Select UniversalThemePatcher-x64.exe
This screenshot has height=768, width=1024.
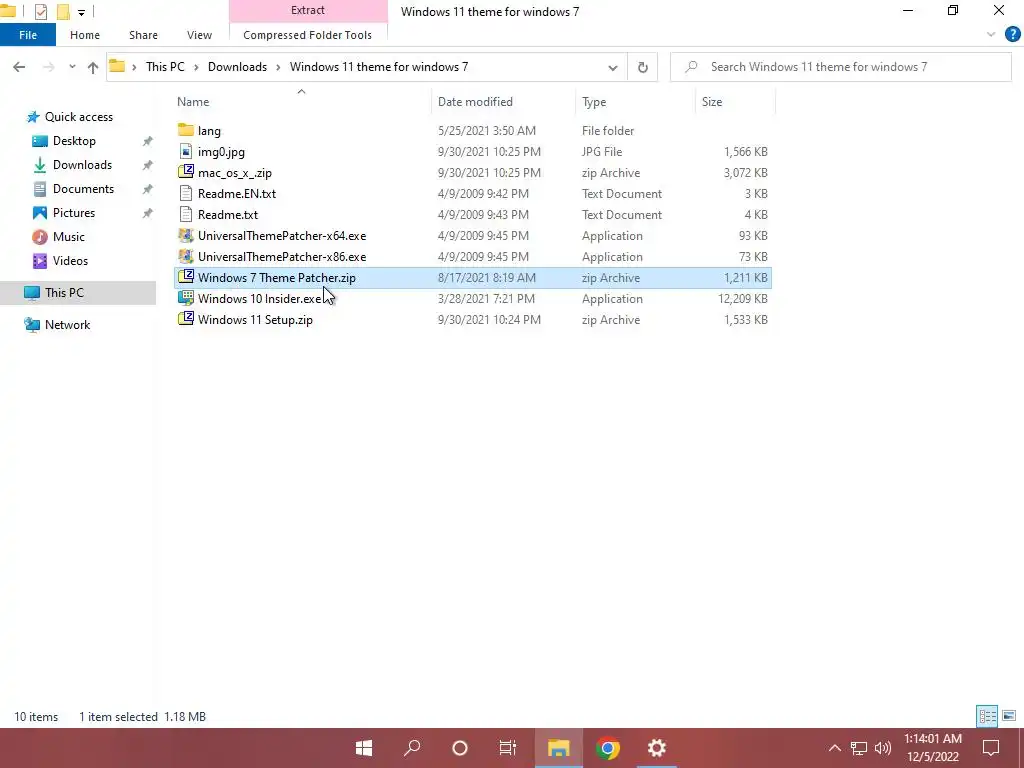pos(281,236)
